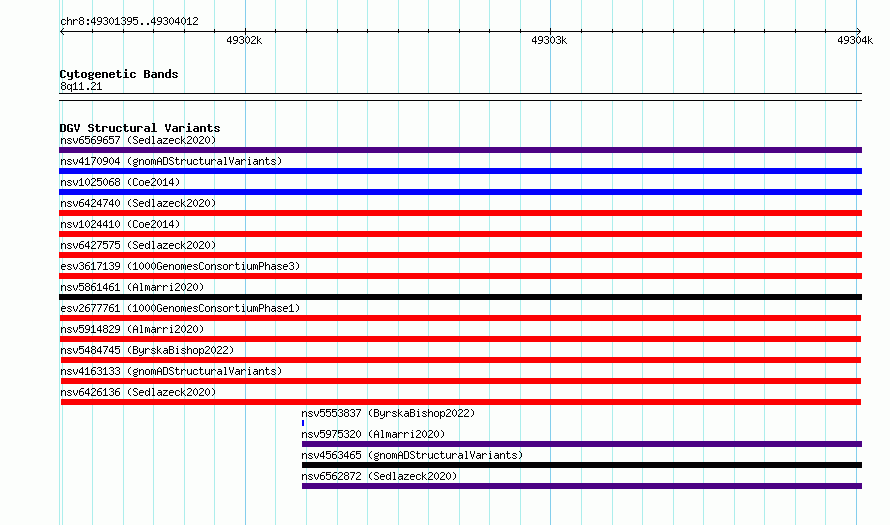Viewport: 890px width, 525px height.
Task: Click the 49302k ruler position label
Action: [x=244, y=40]
